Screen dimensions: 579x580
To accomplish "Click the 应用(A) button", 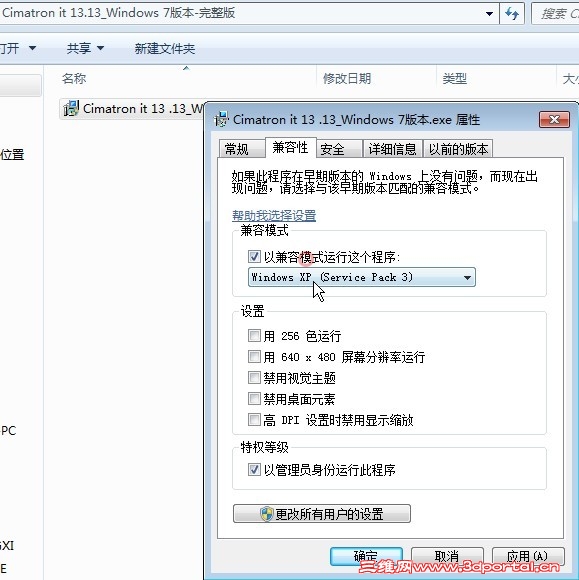I will [x=528, y=557].
